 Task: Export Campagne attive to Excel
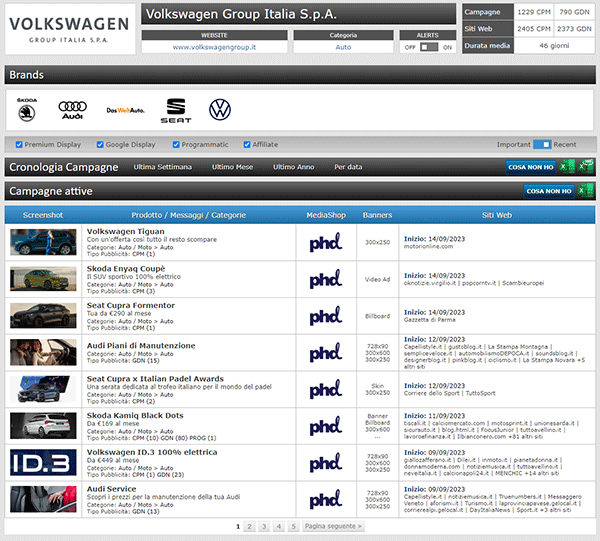[584, 190]
